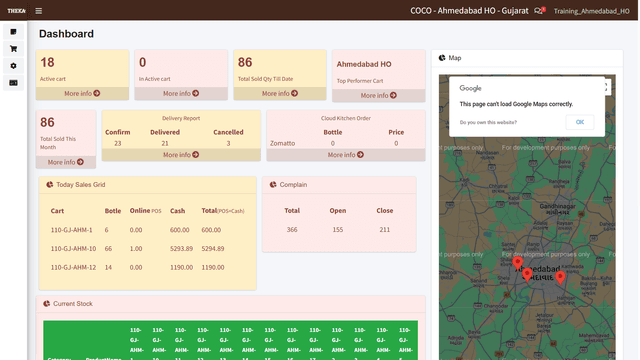Click 'Do you own this website?' link
The image size is (640, 360).
(488, 122)
